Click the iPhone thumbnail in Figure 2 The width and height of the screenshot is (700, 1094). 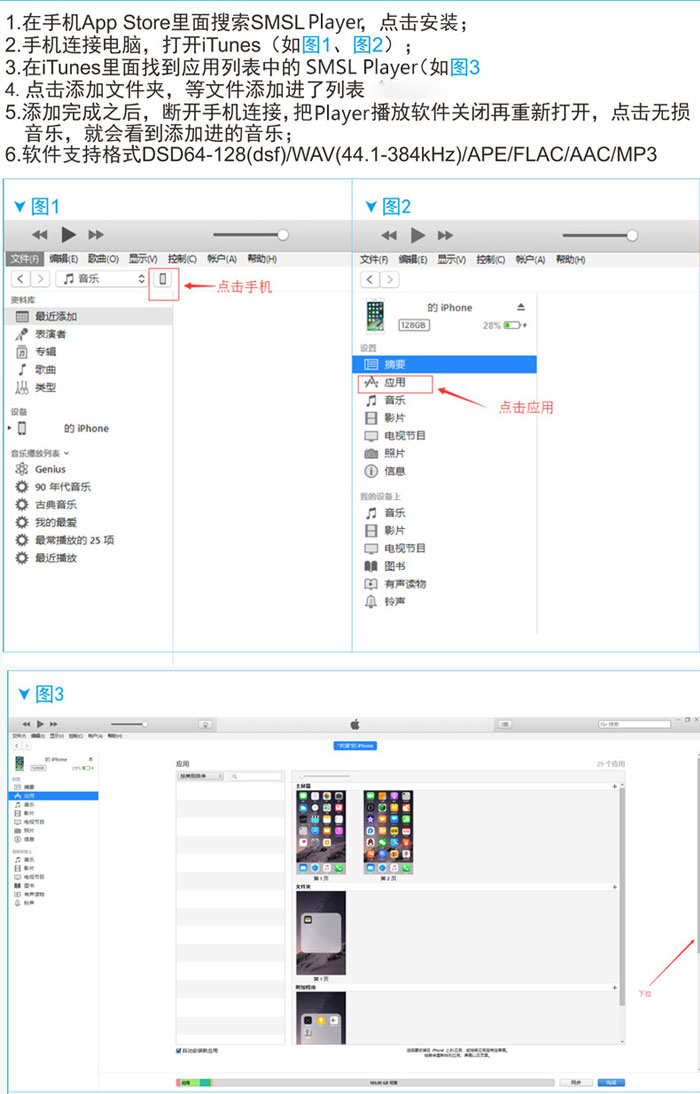click(x=375, y=316)
